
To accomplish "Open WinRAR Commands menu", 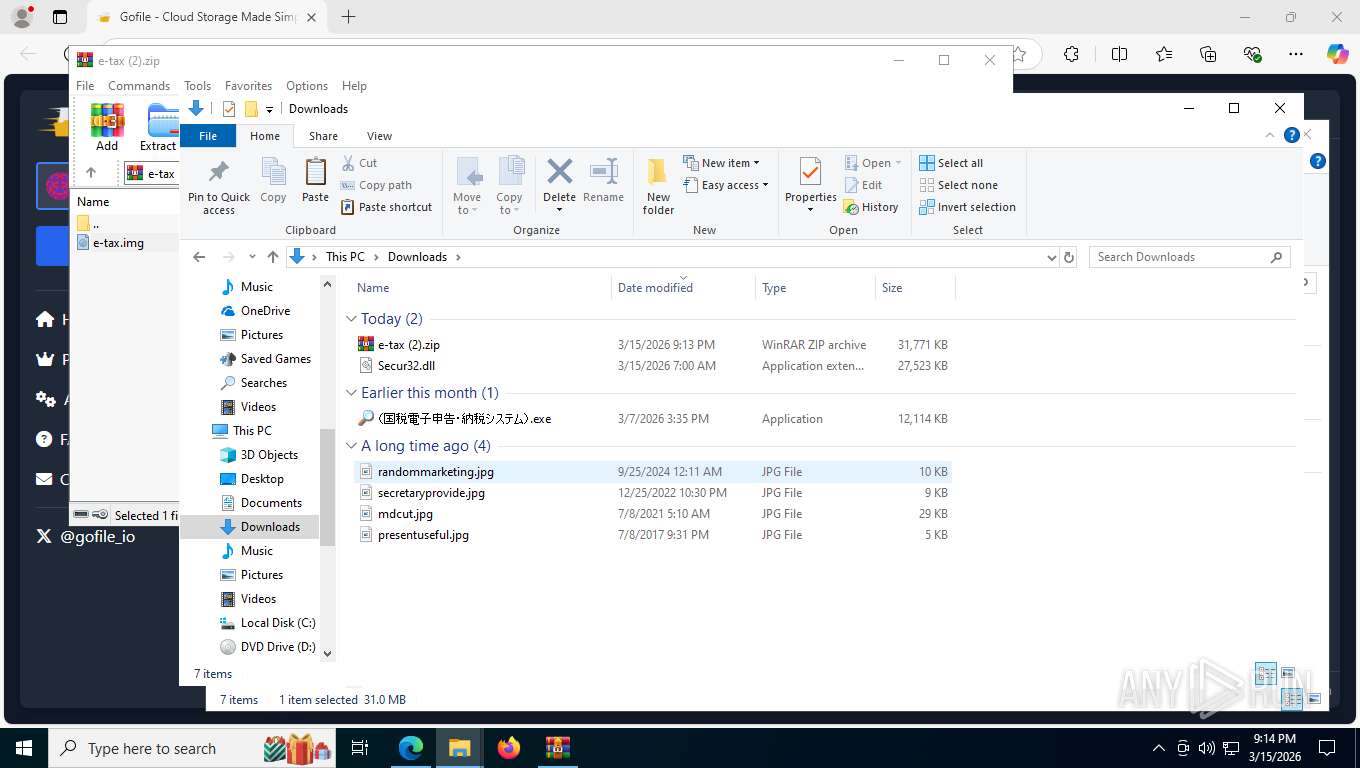I will [x=139, y=86].
